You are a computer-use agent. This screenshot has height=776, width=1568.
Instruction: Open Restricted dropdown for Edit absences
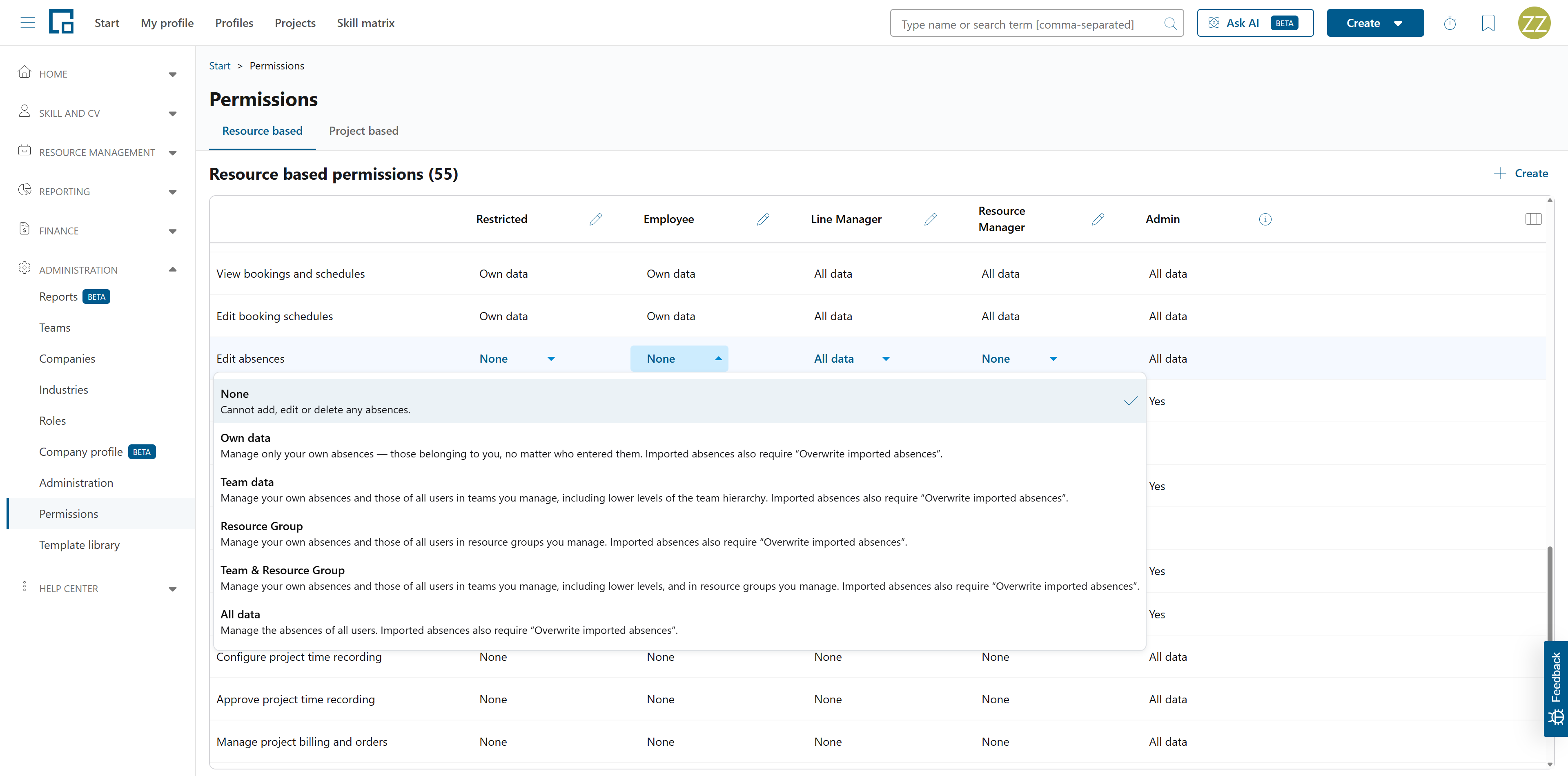point(517,359)
